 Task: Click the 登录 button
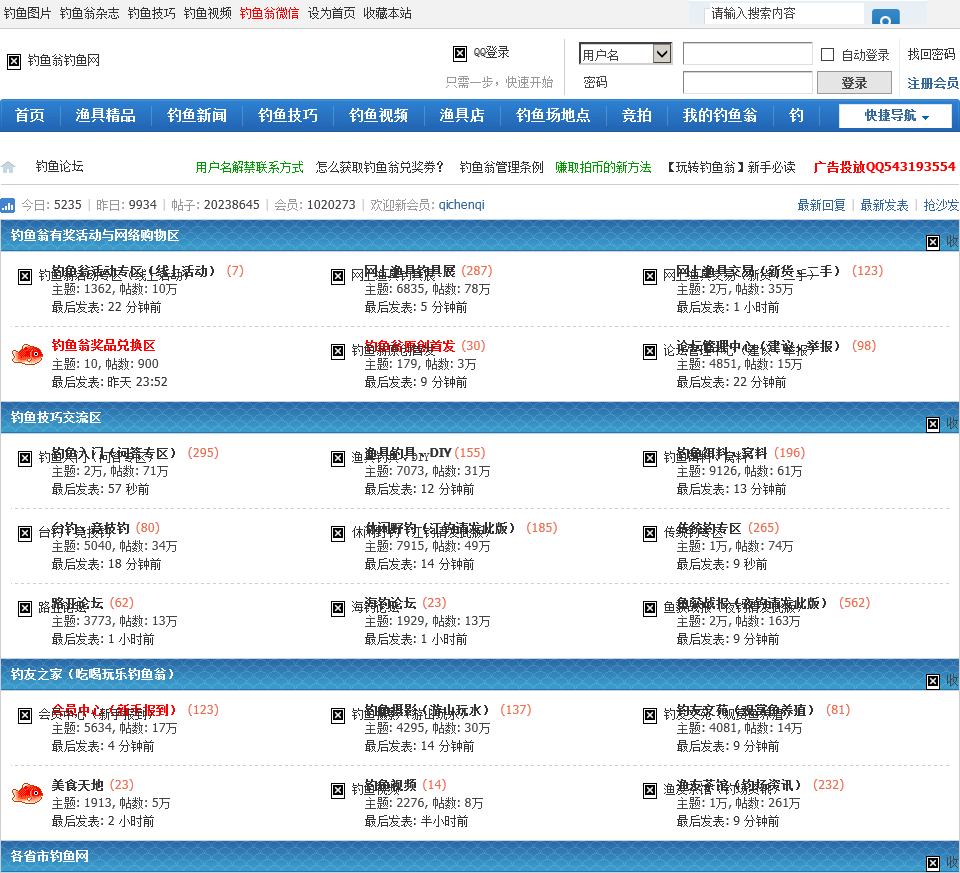pyautogui.click(x=854, y=83)
